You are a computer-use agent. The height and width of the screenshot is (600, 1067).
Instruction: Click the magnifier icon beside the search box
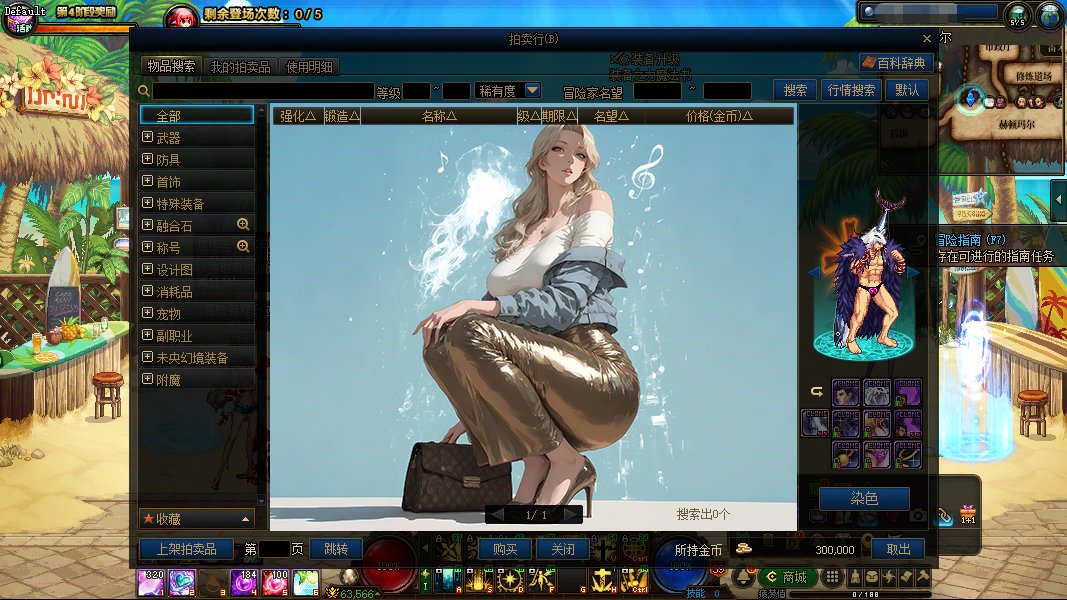144,91
